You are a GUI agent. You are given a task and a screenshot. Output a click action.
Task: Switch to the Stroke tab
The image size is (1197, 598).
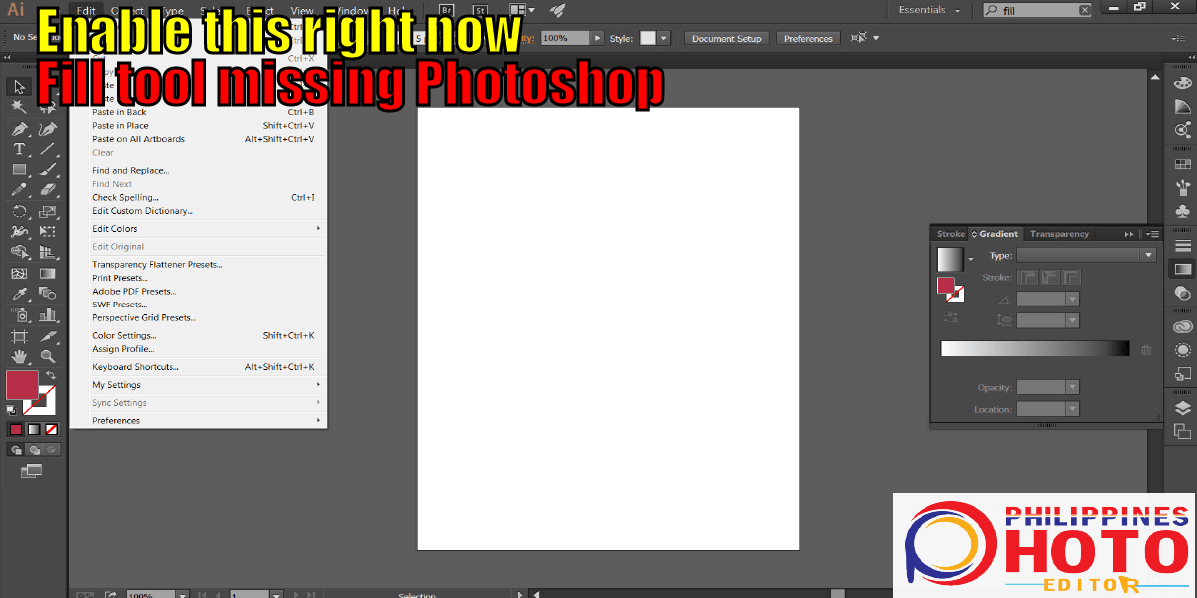950,234
